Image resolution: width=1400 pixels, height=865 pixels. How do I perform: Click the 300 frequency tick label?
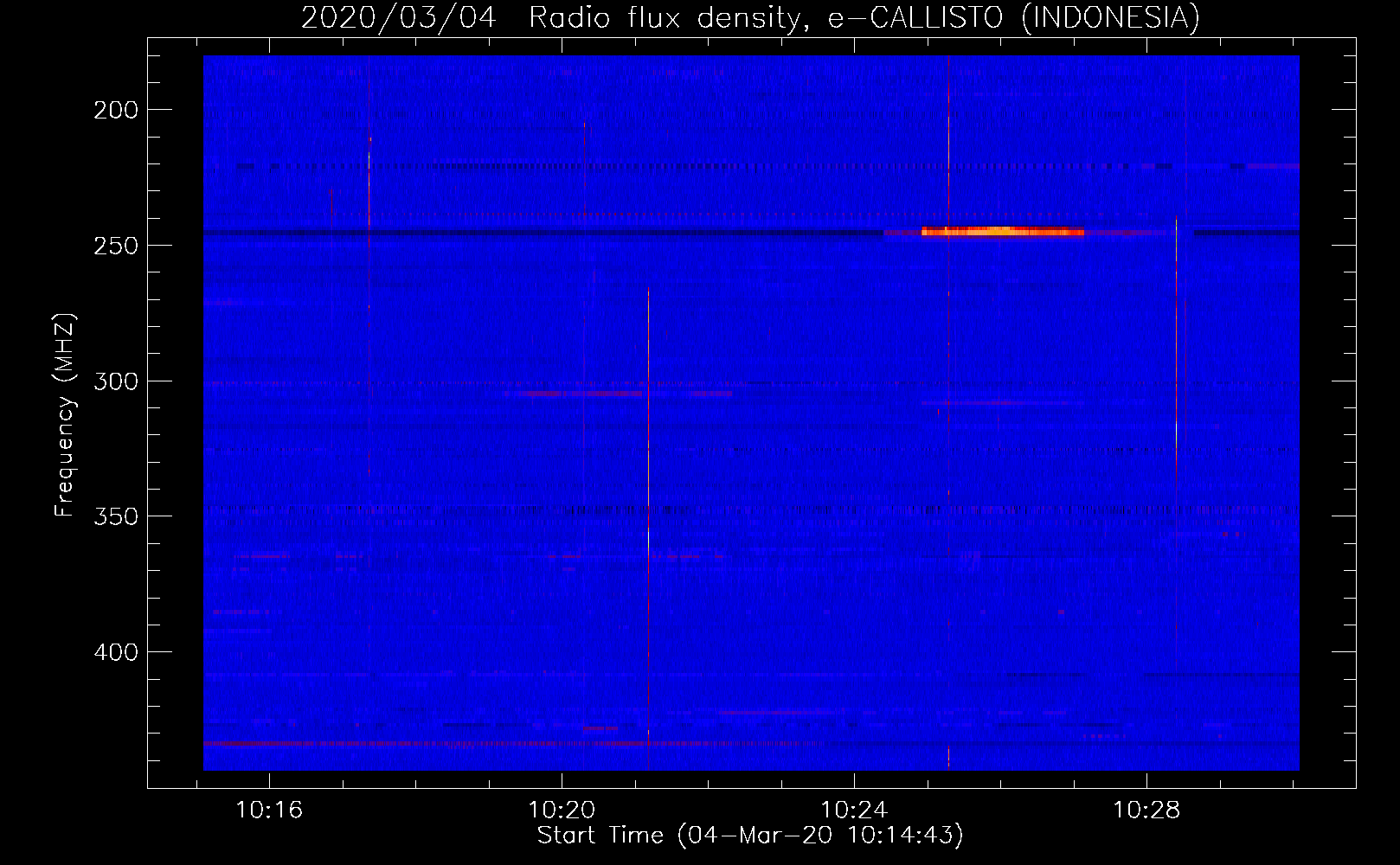tap(116, 381)
